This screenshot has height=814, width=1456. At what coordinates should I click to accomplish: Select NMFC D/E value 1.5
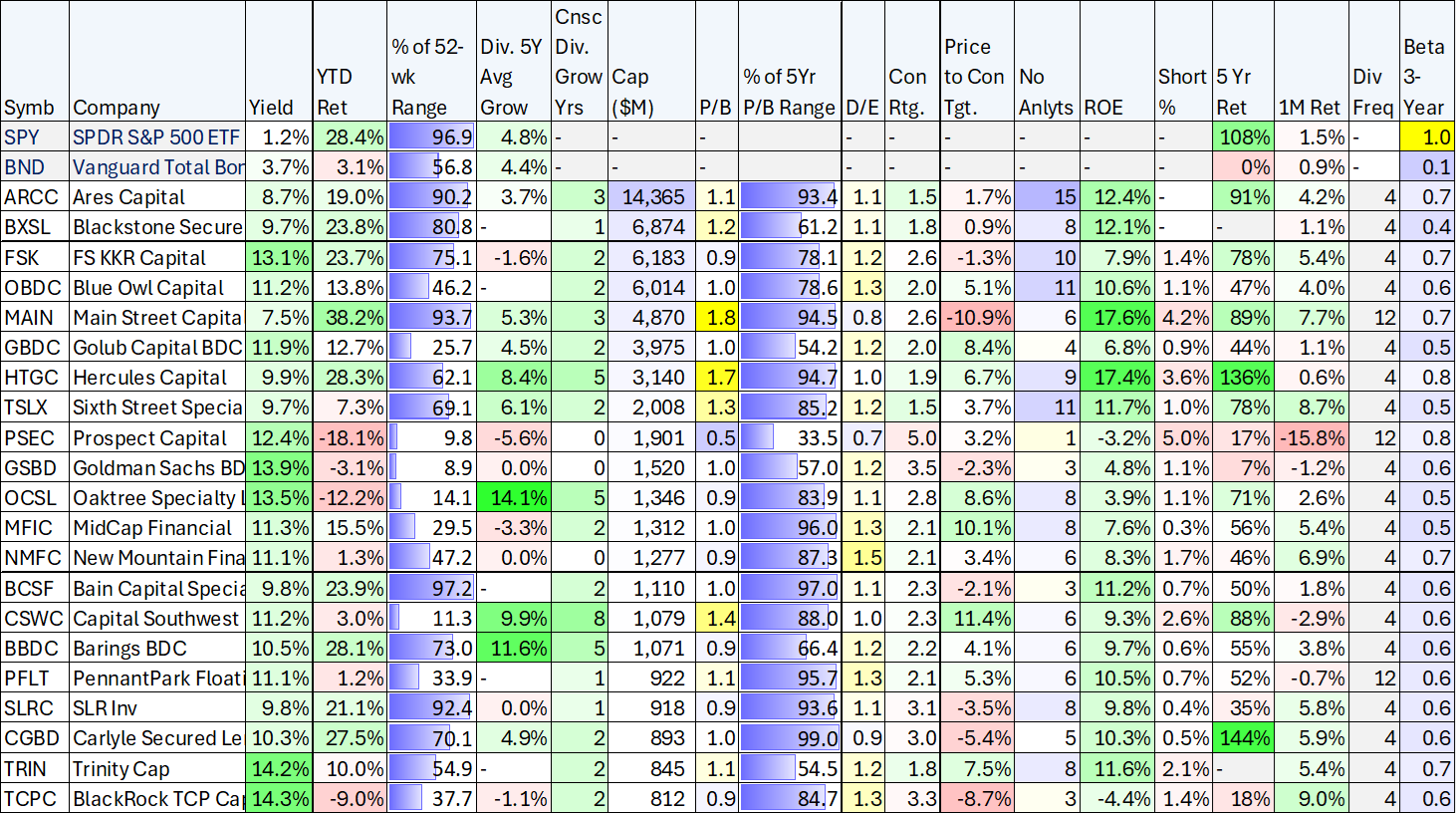click(863, 557)
